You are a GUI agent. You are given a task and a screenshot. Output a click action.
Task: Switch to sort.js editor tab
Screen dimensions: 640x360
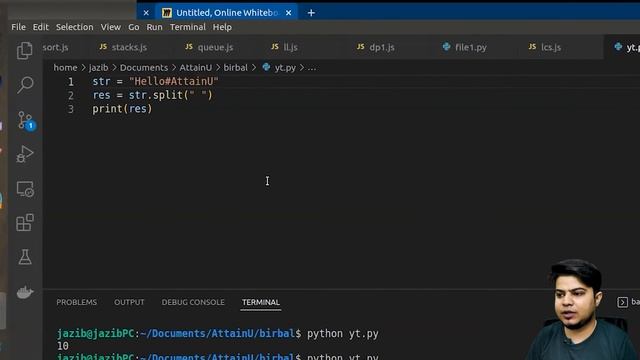[55, 47]
